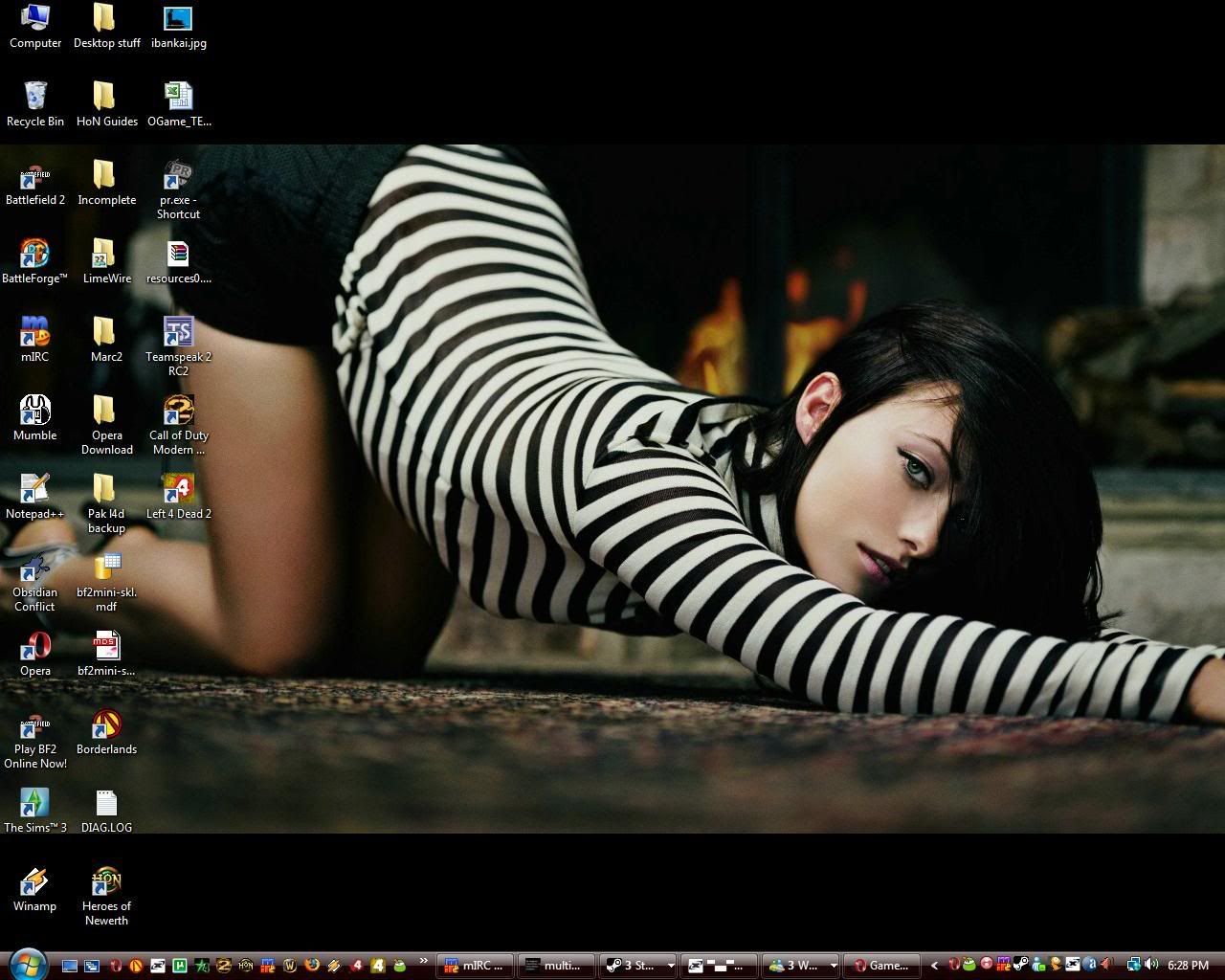The width and height of the screenshot is (1225, 980).
Task: Open mIRC desktop shortcut
Action: tap(35, 340)
